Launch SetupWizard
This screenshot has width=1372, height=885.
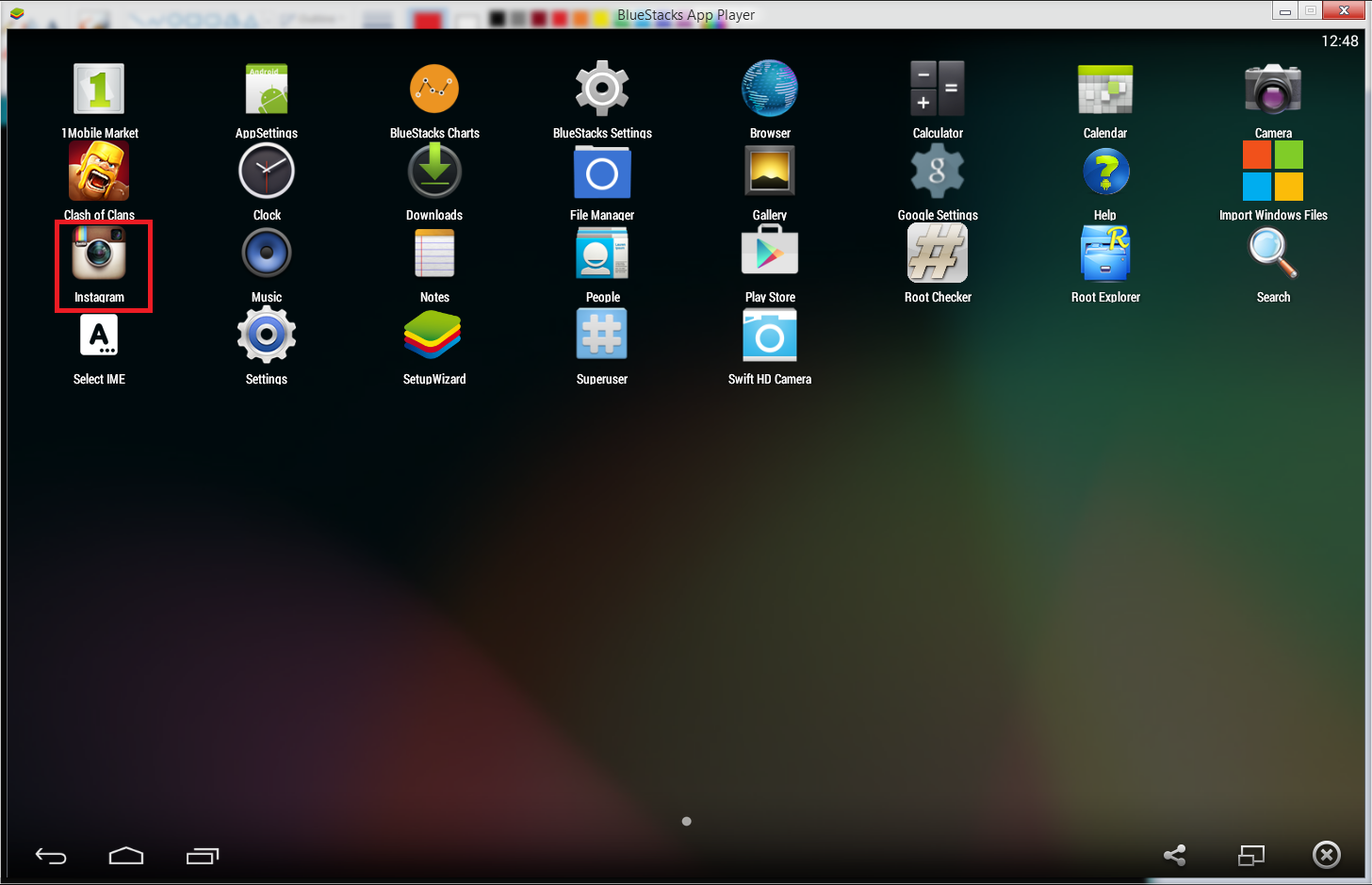pyautogui.click(x=434, y=336)
